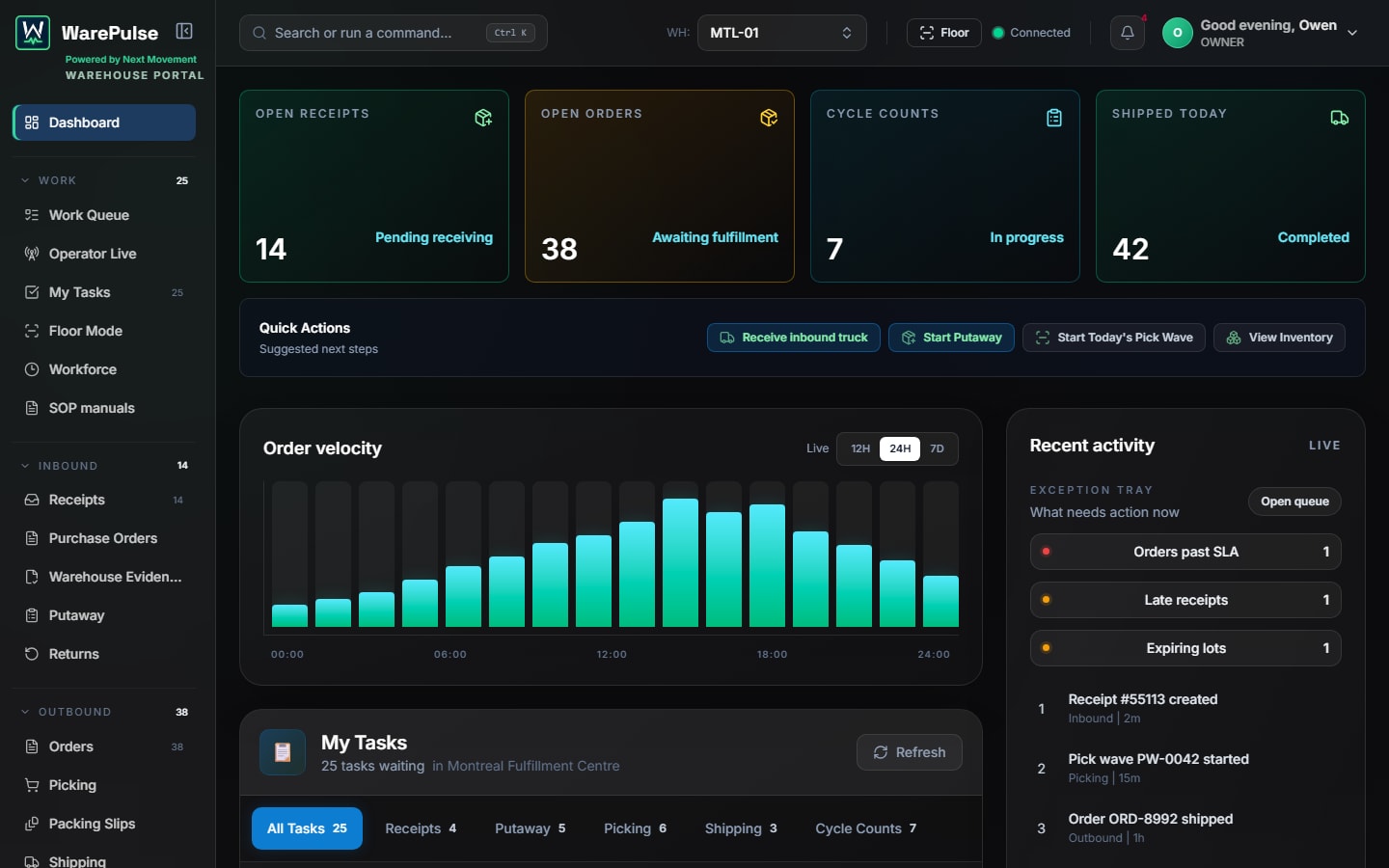Open the MTL-01 warehouse selector

click(x=781, y=33)
